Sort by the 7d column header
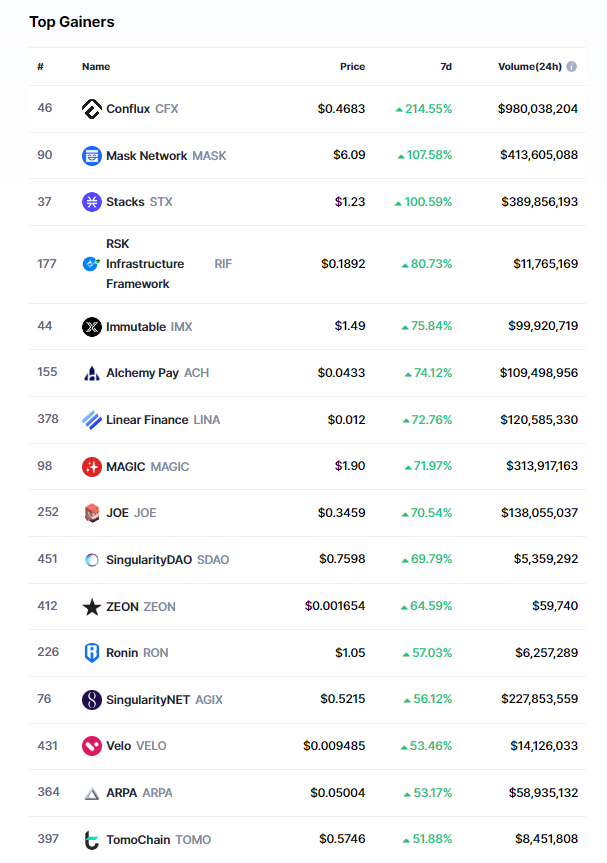Image resolution: width=607 pixels, height=863 pixels. [446, 67]
